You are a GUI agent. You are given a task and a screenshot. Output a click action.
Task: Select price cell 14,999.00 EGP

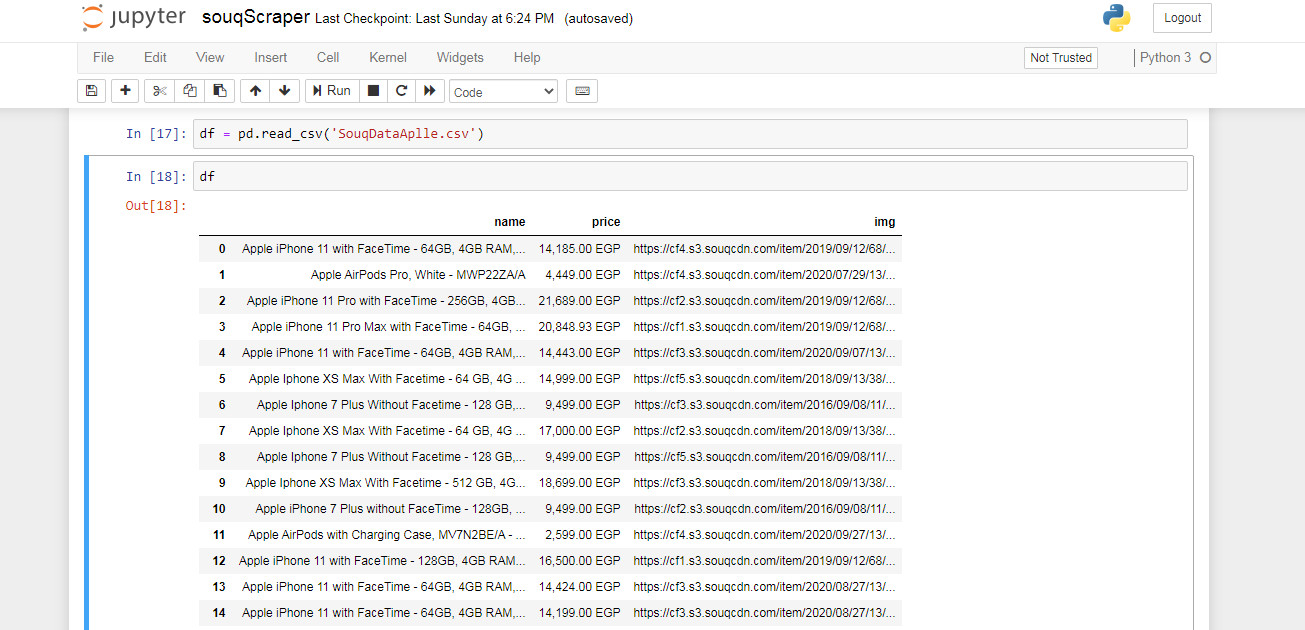[x=580, y=379]
